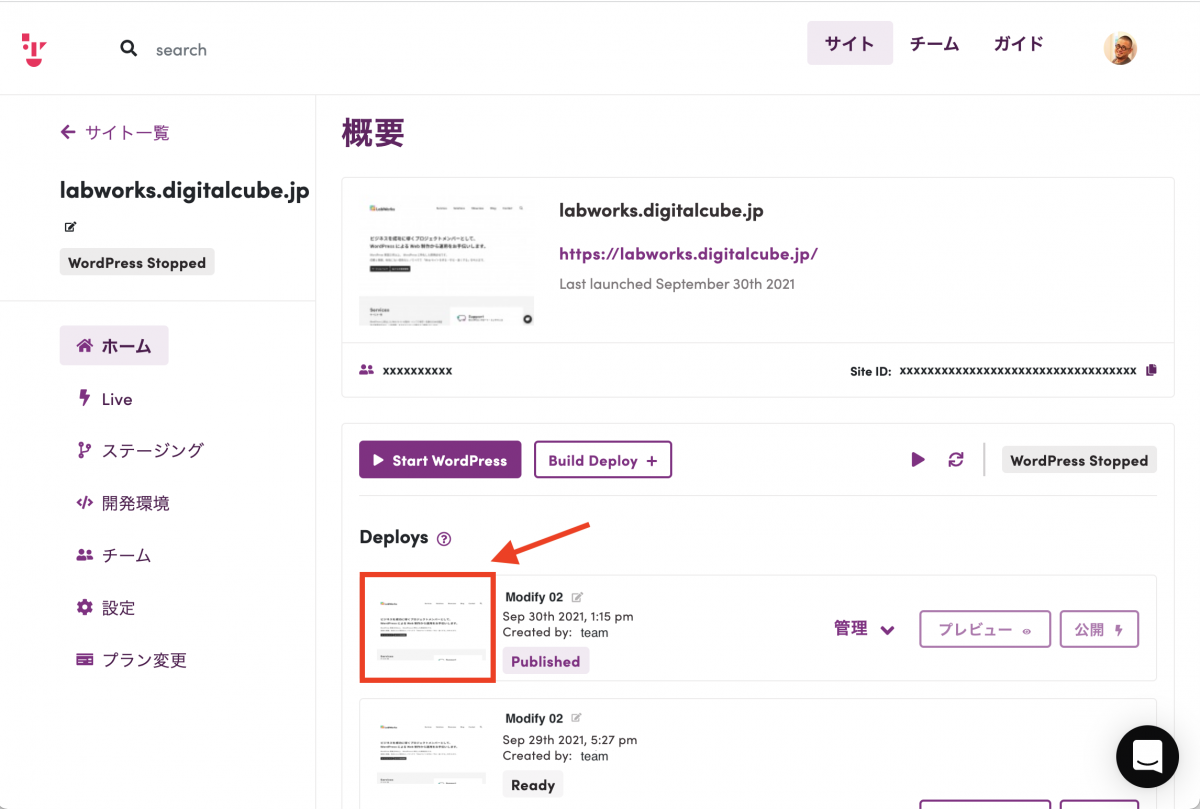Screen dimensions: 1200x809
Task: Click プレビュー button for published deploy
Action: 985,629
